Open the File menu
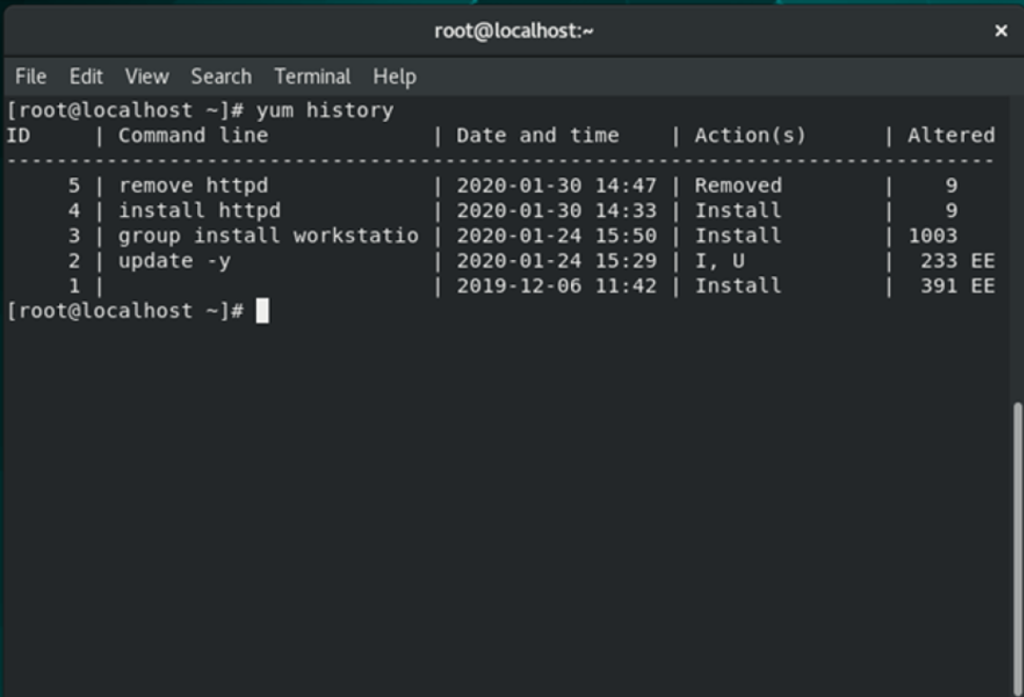 [30, 76]
